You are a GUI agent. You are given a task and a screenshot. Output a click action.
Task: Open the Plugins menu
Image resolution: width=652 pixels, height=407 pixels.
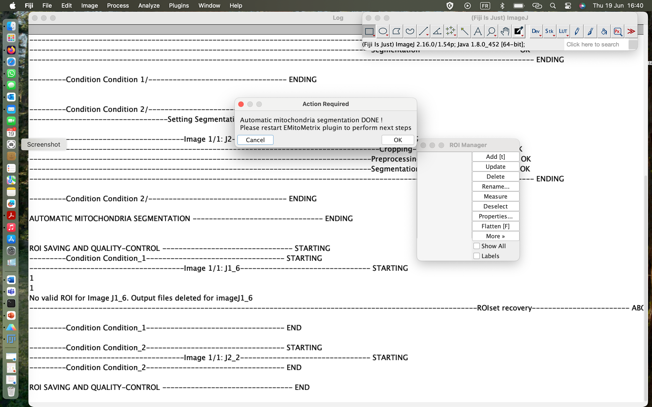179,5
